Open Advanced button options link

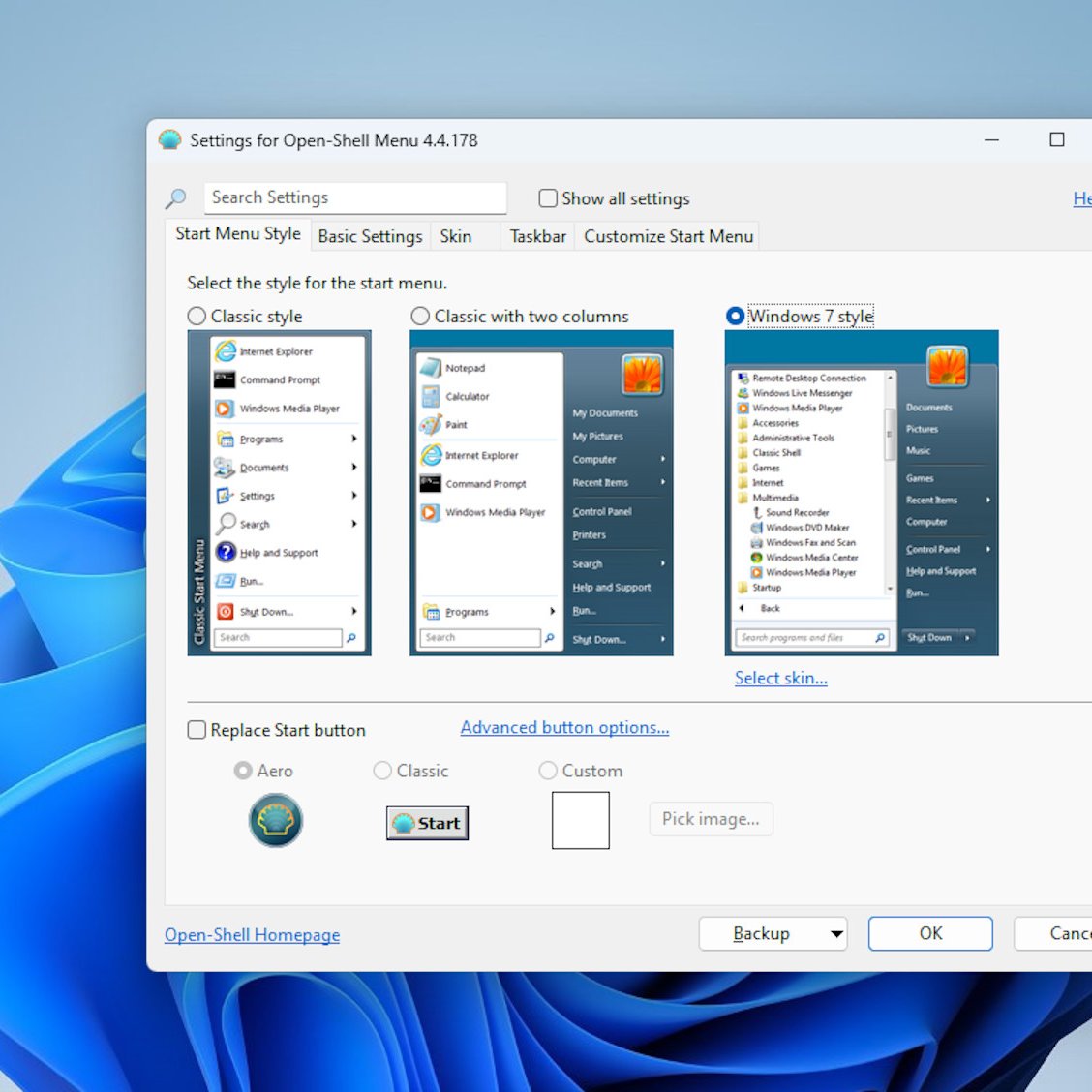pos(564,727)
